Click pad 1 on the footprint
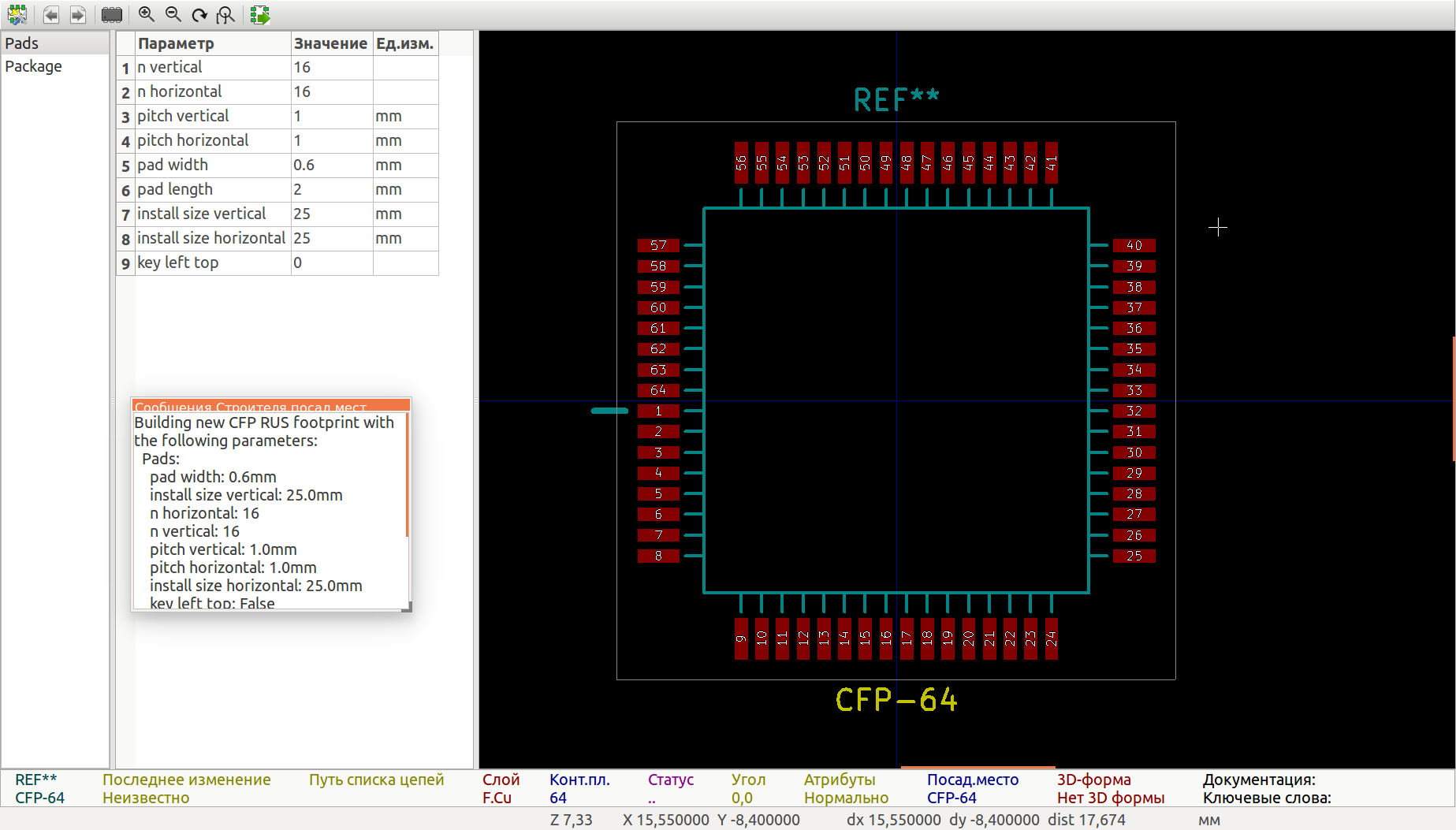1456x830 pixels. click(x=658, y=411)
